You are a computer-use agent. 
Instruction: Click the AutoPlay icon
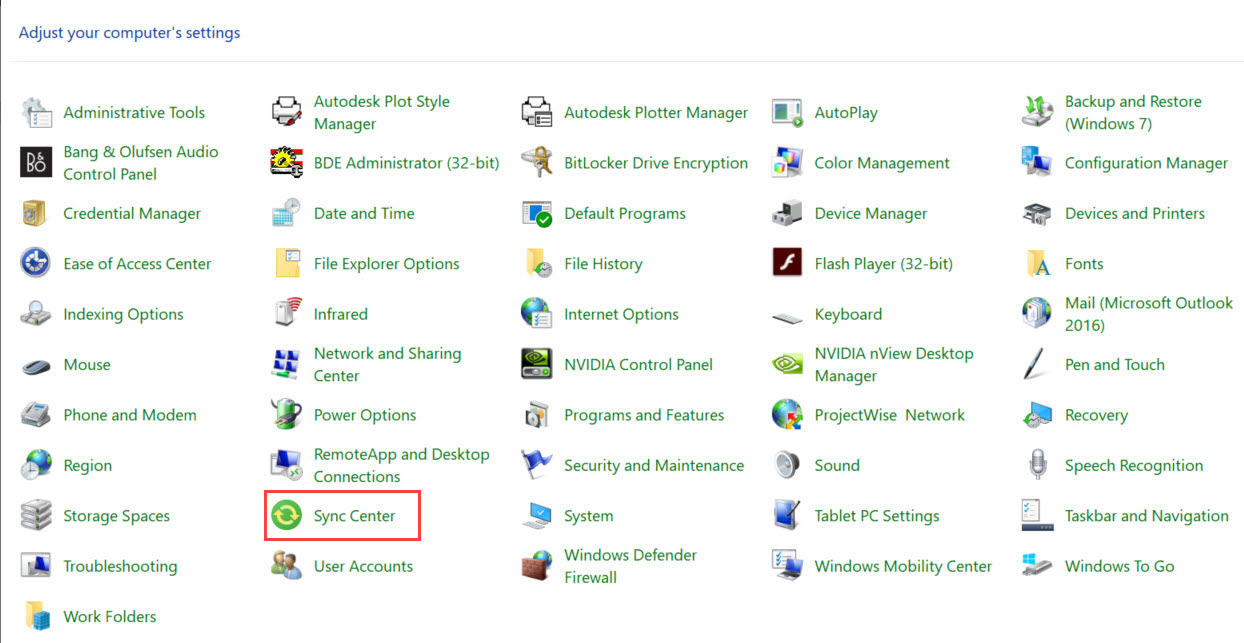tap(788, 113)
